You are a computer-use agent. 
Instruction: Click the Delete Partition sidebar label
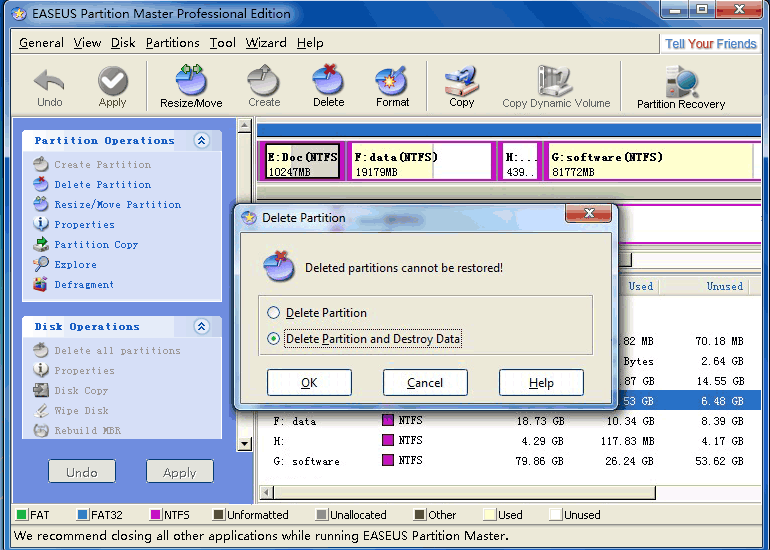pos(103,184)
